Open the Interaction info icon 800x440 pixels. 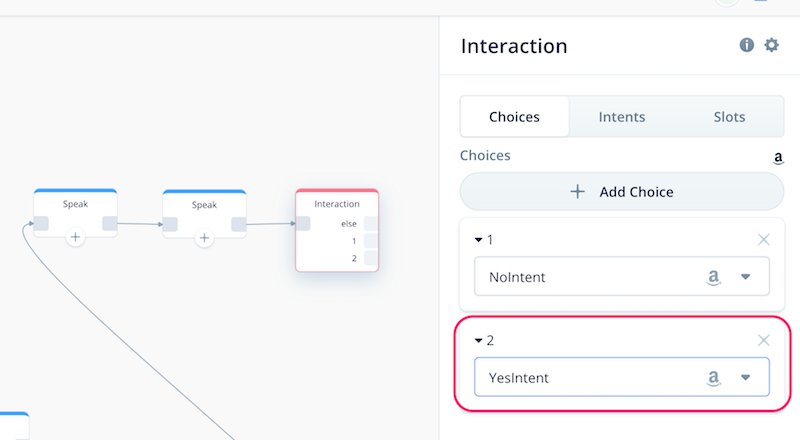[x=746, y=45]
